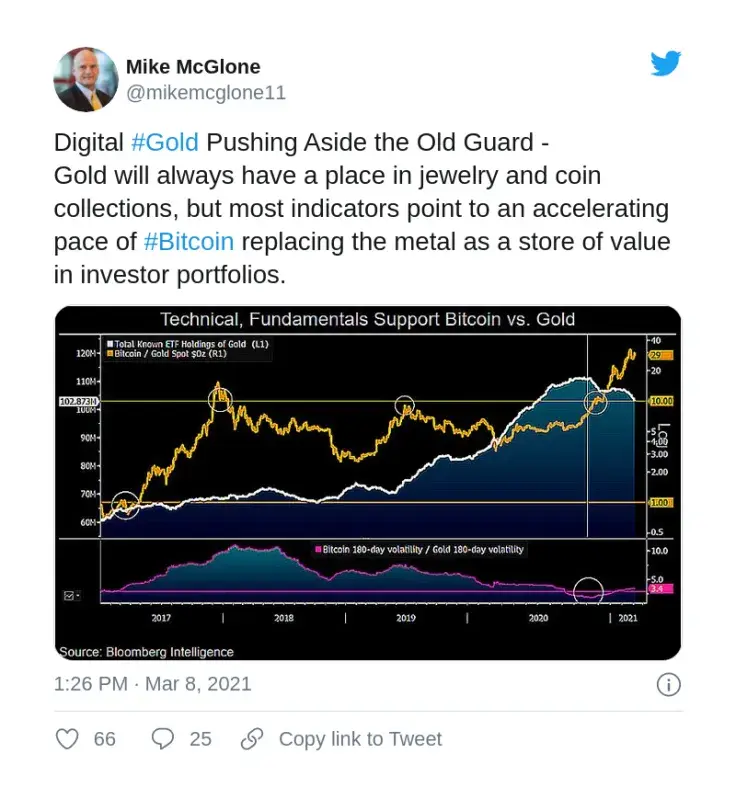Click the 25 replies count
This screenshot has width=736, height=799.
(x=200, y=739)
